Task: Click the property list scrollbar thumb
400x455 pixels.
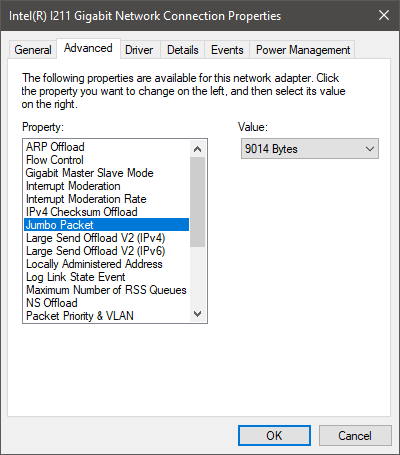Action: click(197, 202)
